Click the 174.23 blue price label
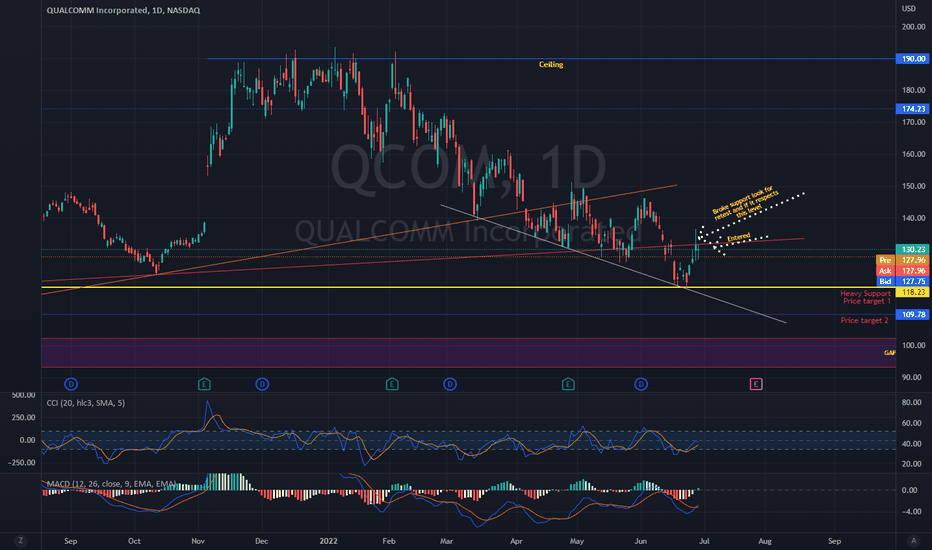The height and width of the screenshot is (550, 932). point(912,109)
